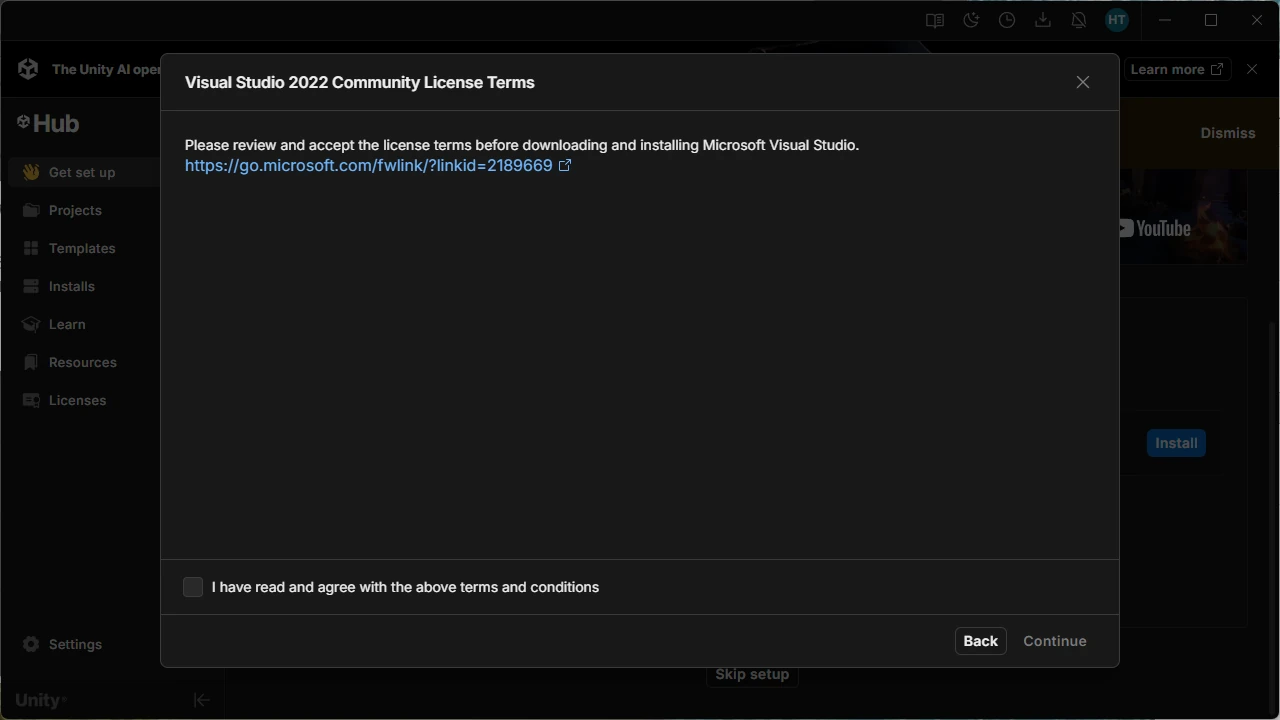Open the documentation book icon in top bar
The height and width of the screenshot is (720, 1280).
point(934,20)
